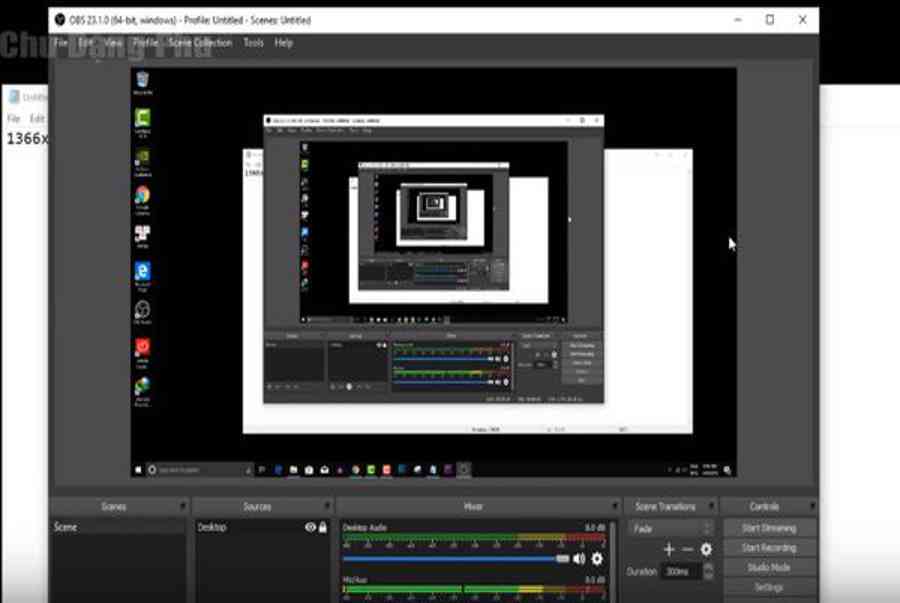Click Start Streaming button
The width and height of the screenshot is (900, 603).
click(x=768, y=528)
